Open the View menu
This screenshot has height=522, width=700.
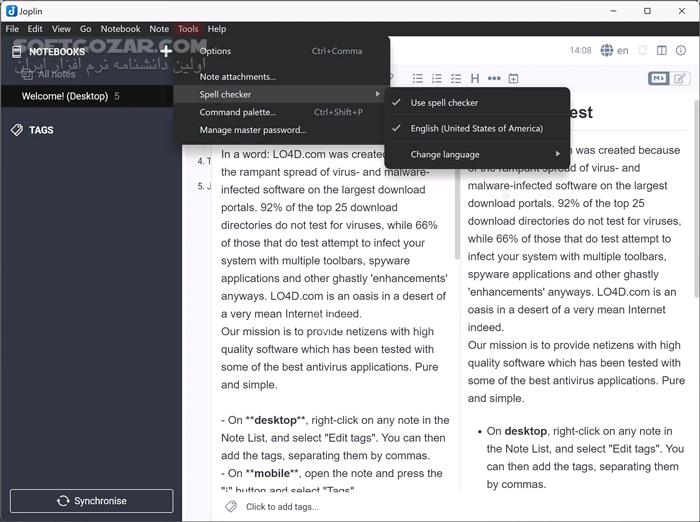tap(61, 29)
